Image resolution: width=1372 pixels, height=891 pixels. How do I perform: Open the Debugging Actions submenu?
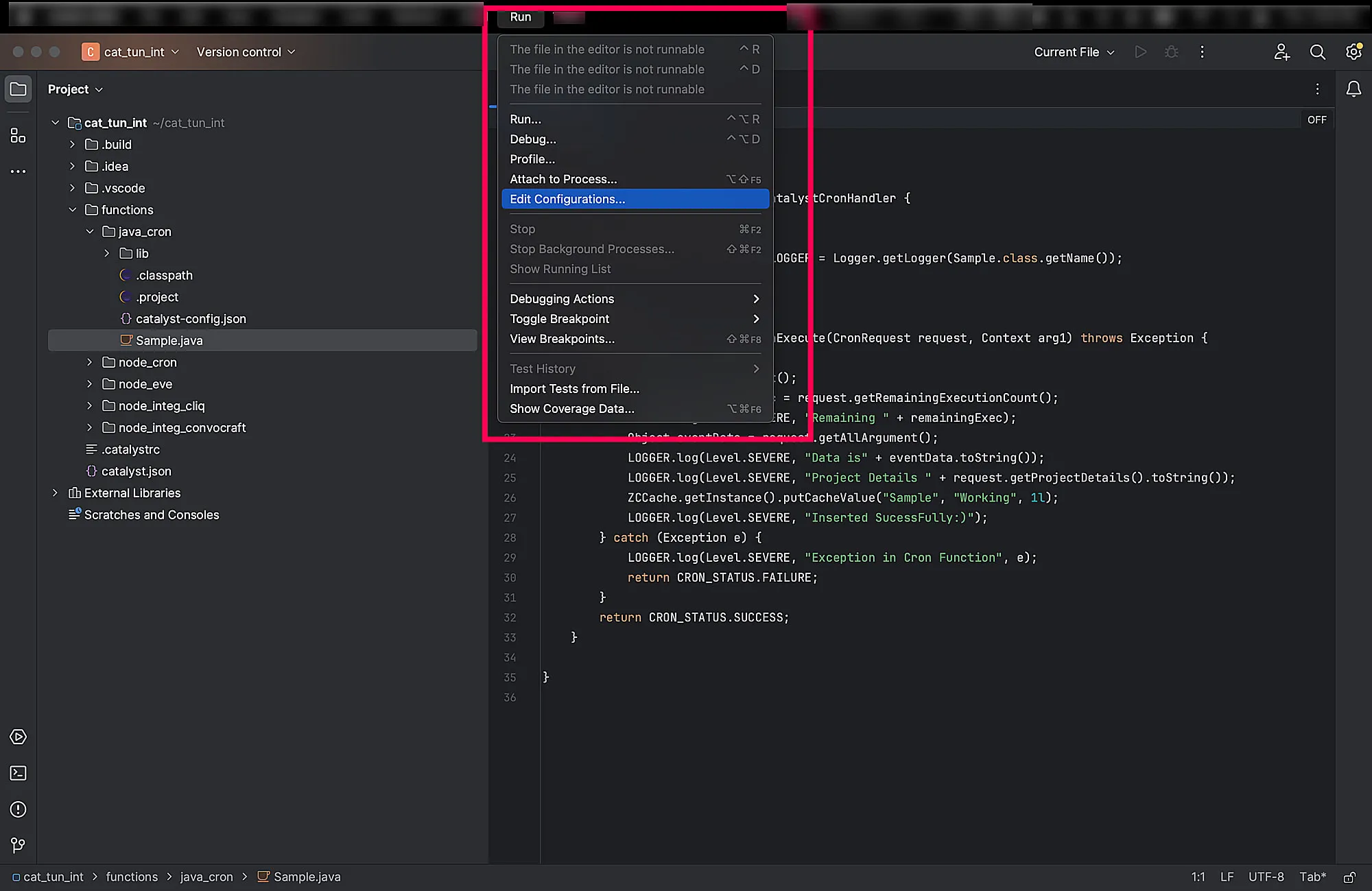(635, 299)
